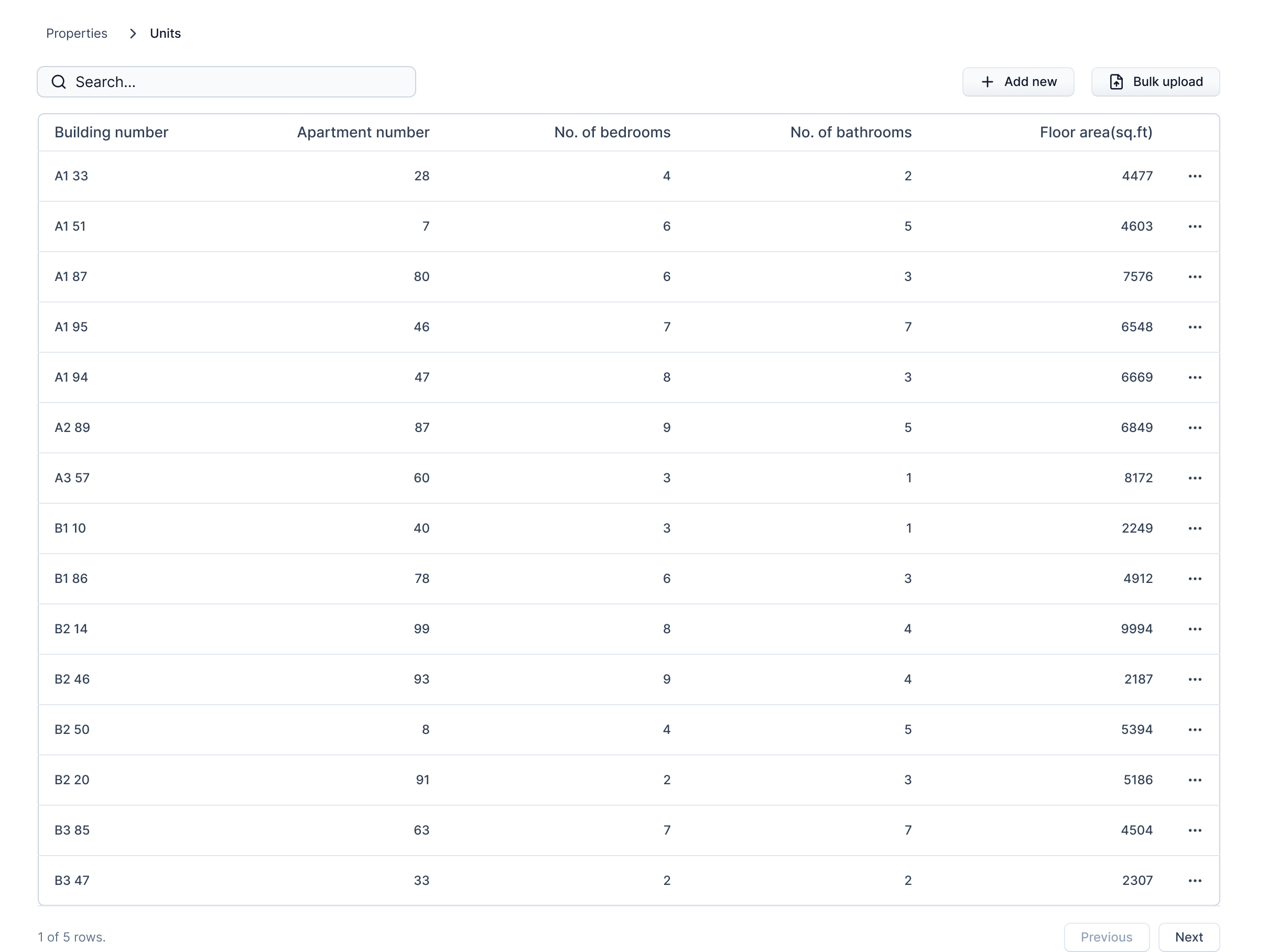The image size is (1279, 952).
Task: Click the upload file icon in Bulk upload
Action: pos(1116,82)
